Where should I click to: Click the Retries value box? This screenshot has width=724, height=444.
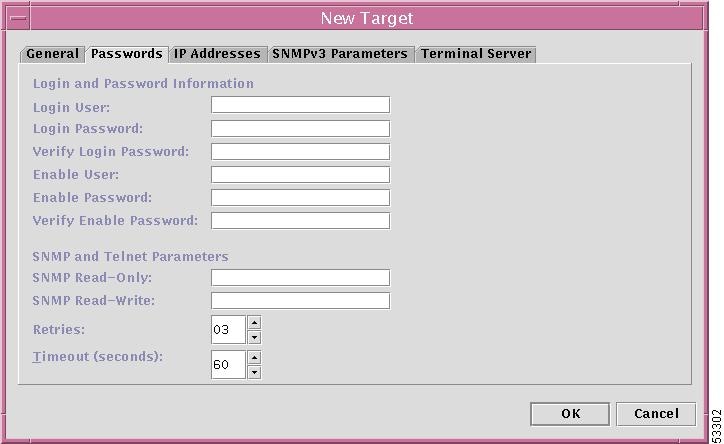[228, 330]
